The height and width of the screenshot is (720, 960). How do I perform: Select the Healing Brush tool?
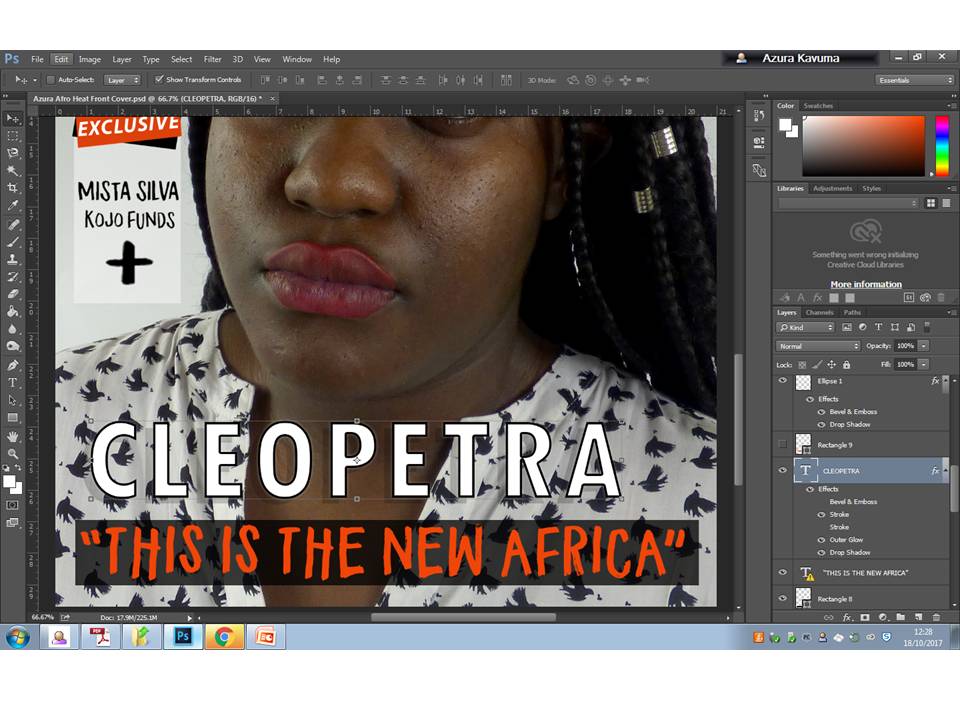(12, 224)
